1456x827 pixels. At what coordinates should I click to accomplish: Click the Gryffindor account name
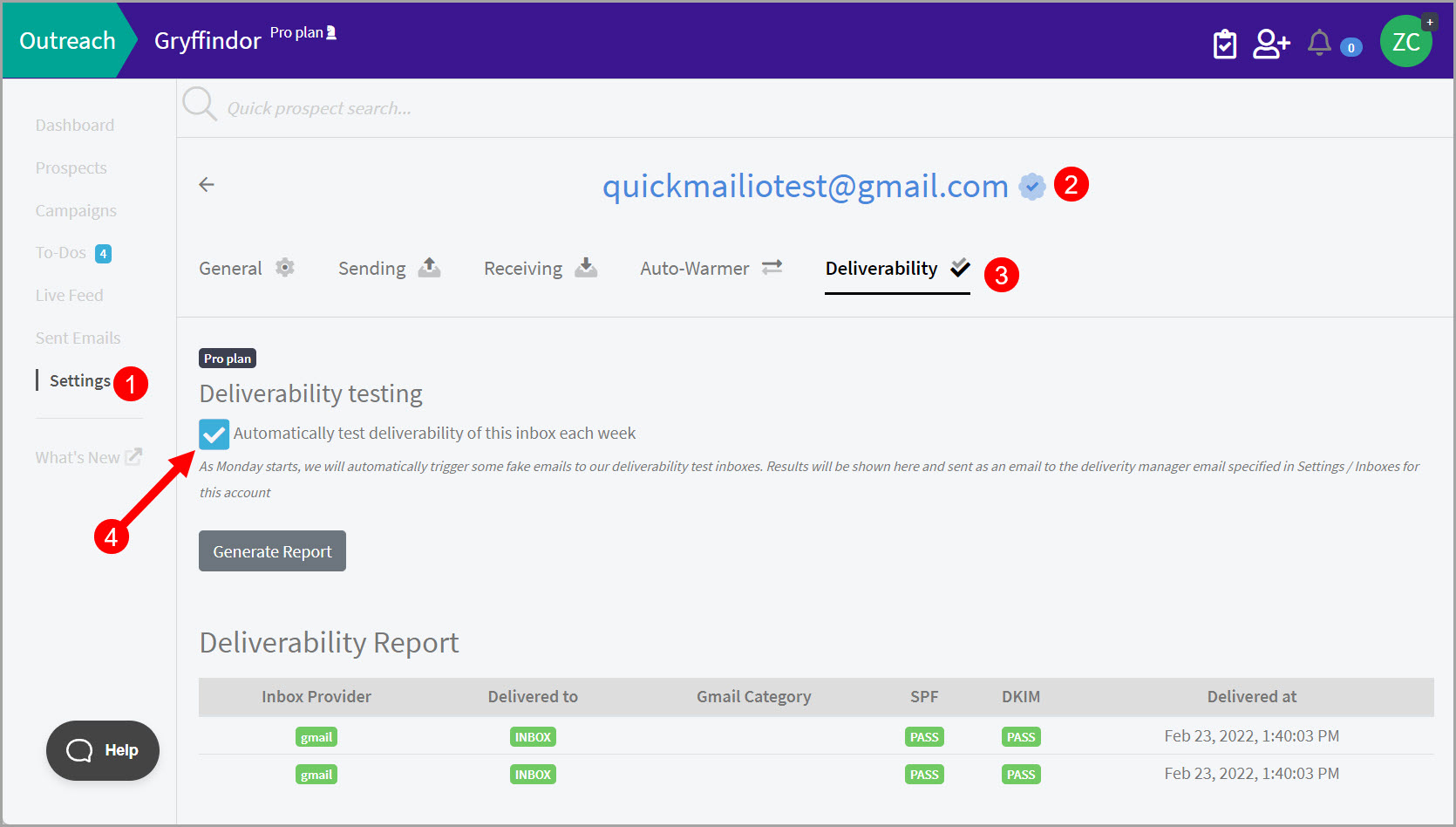208,41
